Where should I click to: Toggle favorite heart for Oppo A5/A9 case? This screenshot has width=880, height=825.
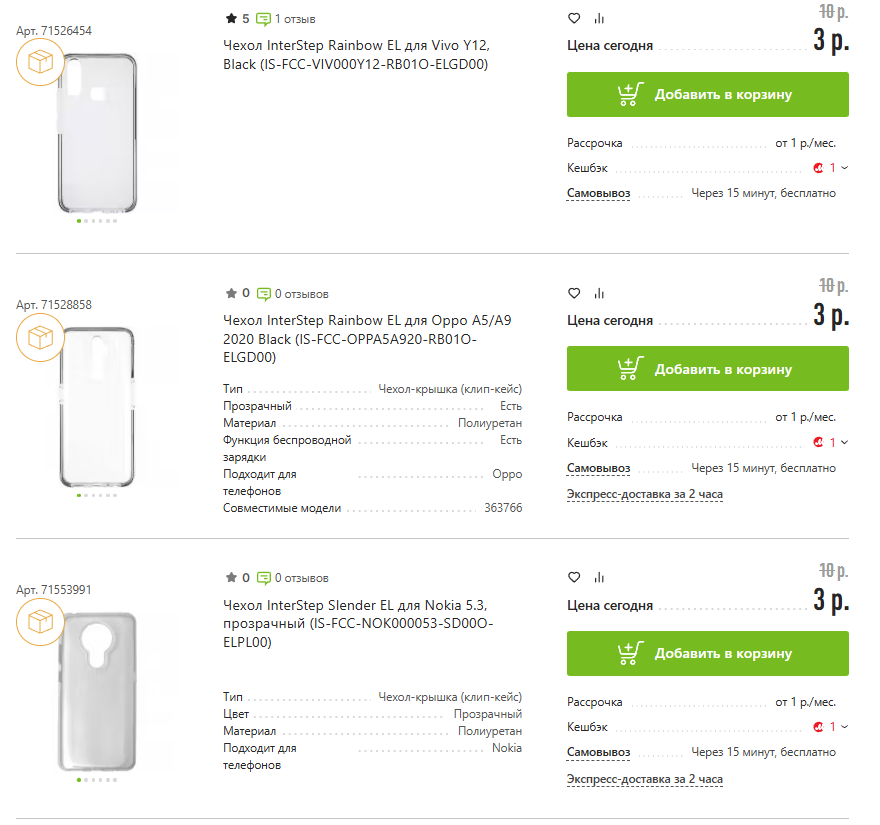click(574, 293)
